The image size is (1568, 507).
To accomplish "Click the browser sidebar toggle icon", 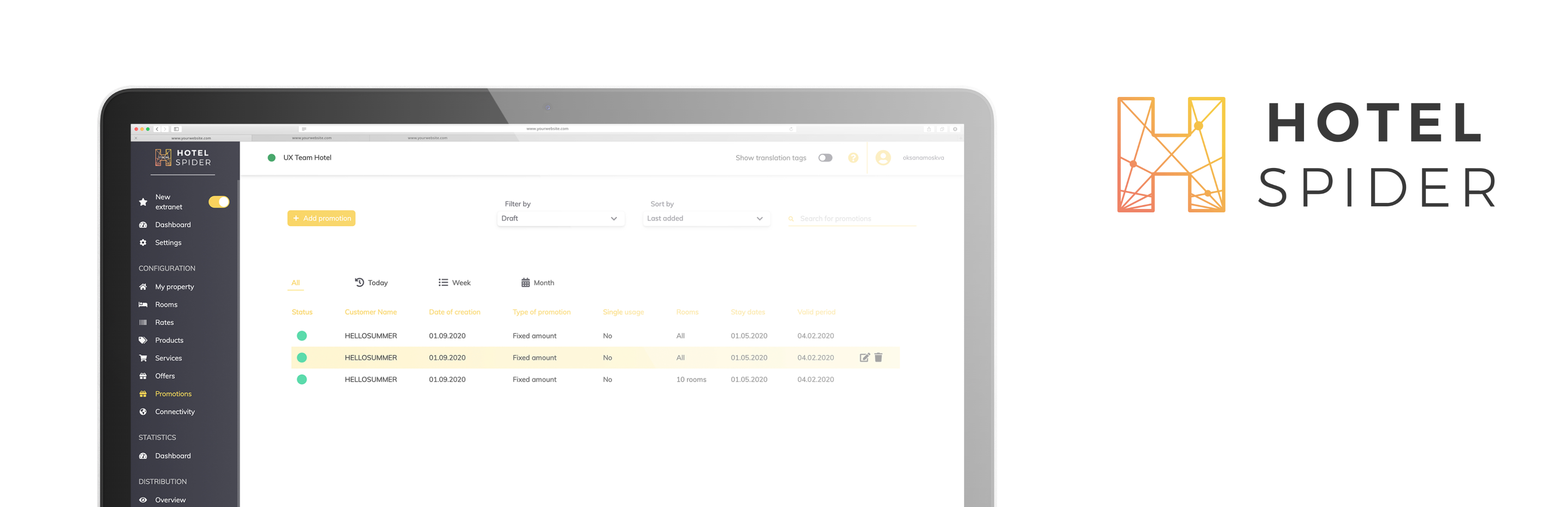I will (176, 129).
